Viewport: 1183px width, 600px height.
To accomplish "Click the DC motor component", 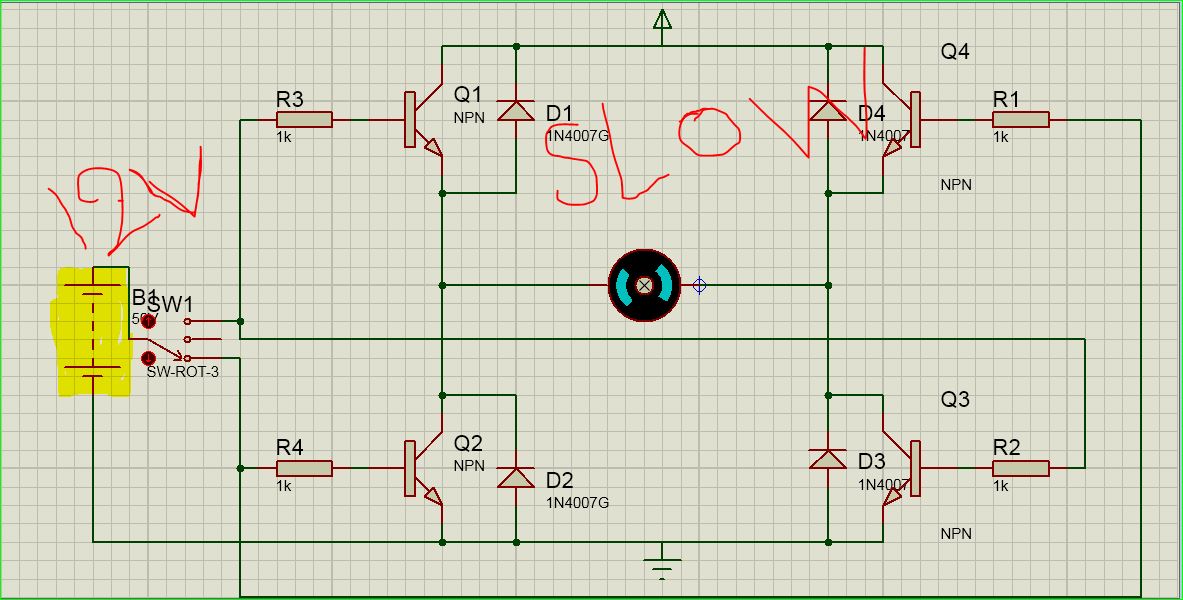I will [x=644, y=285].
